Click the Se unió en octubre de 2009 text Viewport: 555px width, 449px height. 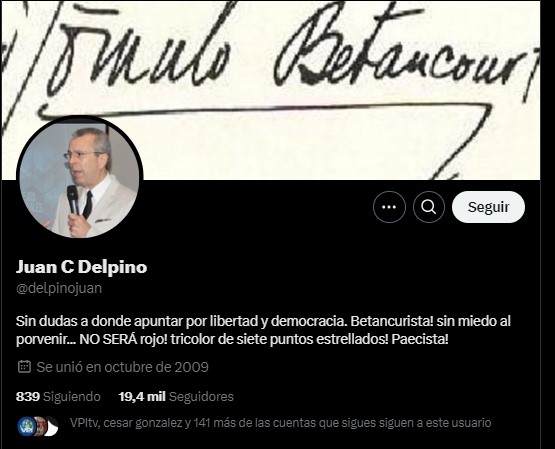pyautogui.click(x=122, y=367)
